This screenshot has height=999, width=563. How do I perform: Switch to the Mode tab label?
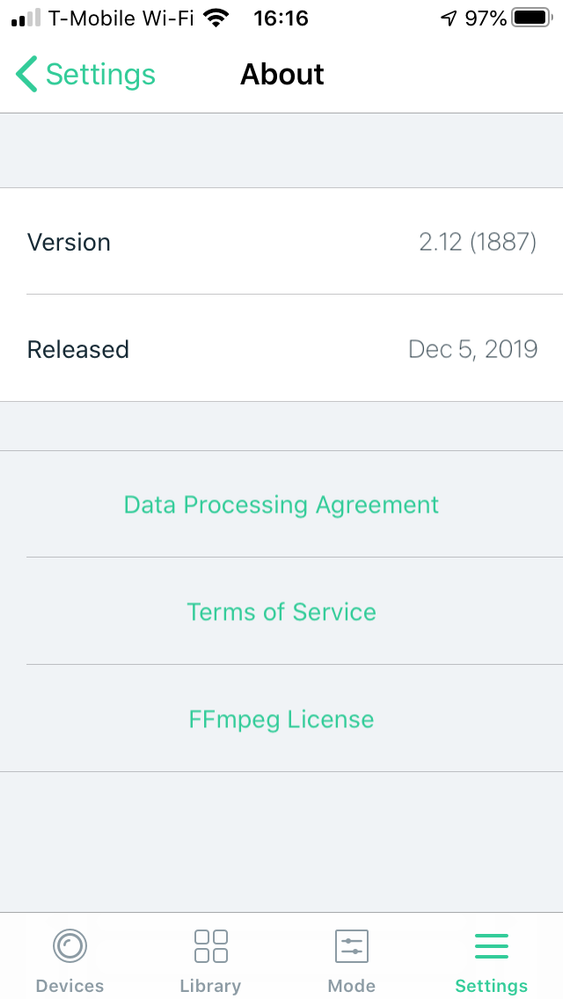coord(352,986)
